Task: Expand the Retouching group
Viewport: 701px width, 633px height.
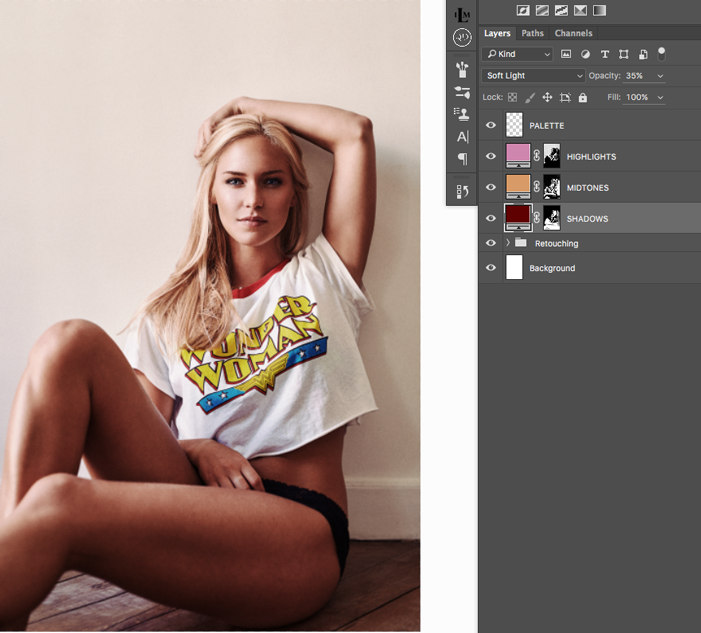Action: [508, 242]
